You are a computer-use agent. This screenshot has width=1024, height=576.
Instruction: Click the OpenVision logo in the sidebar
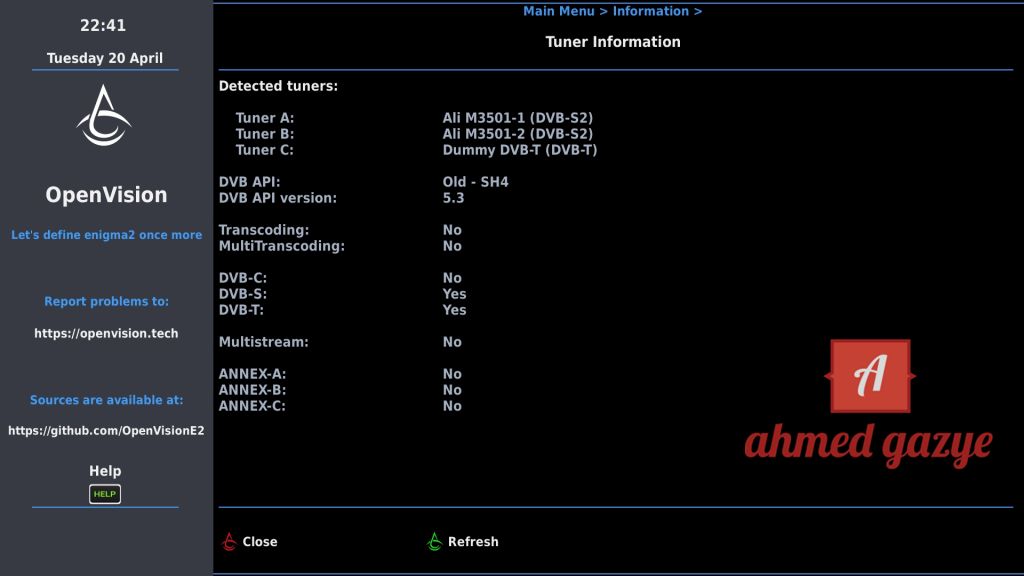pyautogui.click(x=104, y=116)
